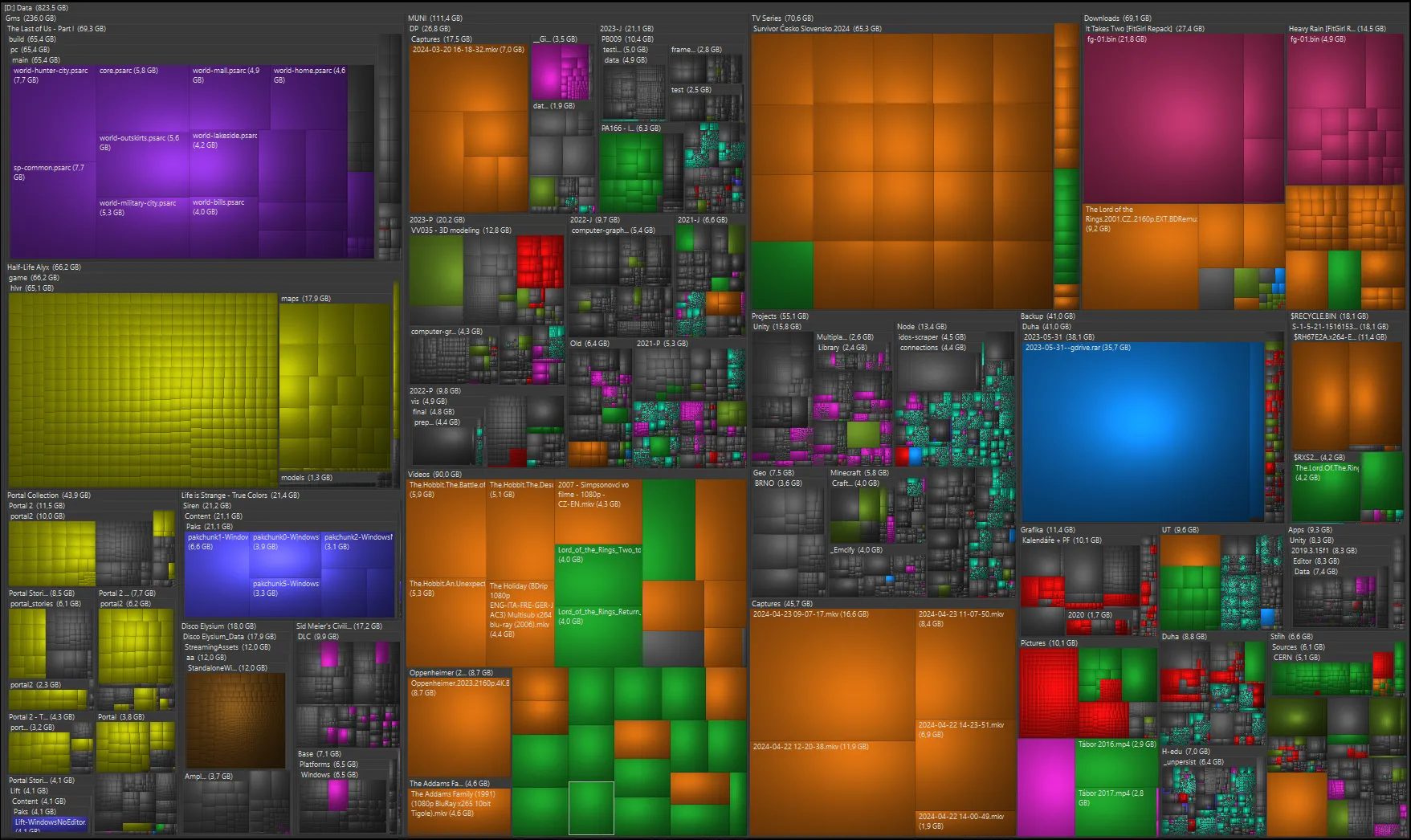Click the brown StandaloneWi... Disco Elysium block
Image resolution: width=1411 pixels, height=840 pixels.
(x=234, y=720)
